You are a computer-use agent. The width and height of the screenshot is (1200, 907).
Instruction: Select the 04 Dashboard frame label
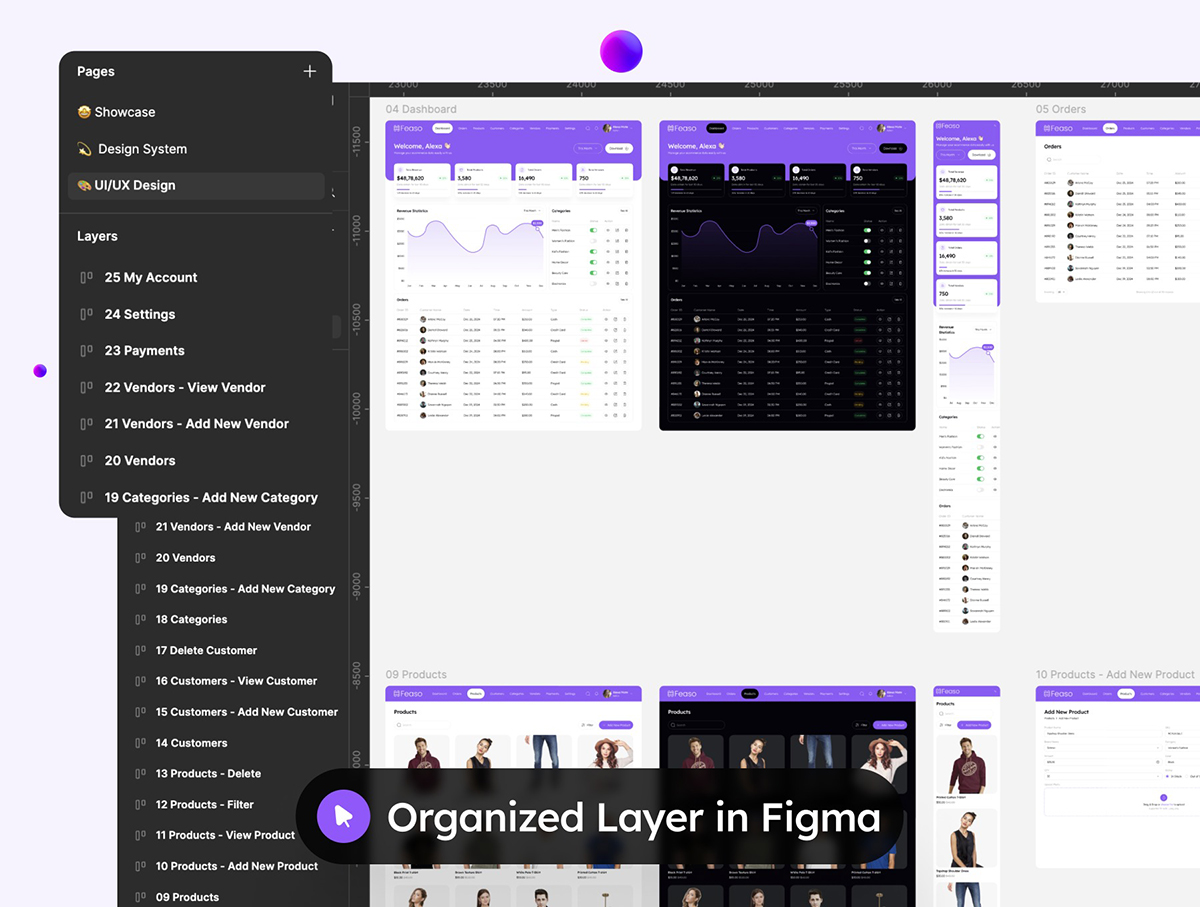[421, 109]
